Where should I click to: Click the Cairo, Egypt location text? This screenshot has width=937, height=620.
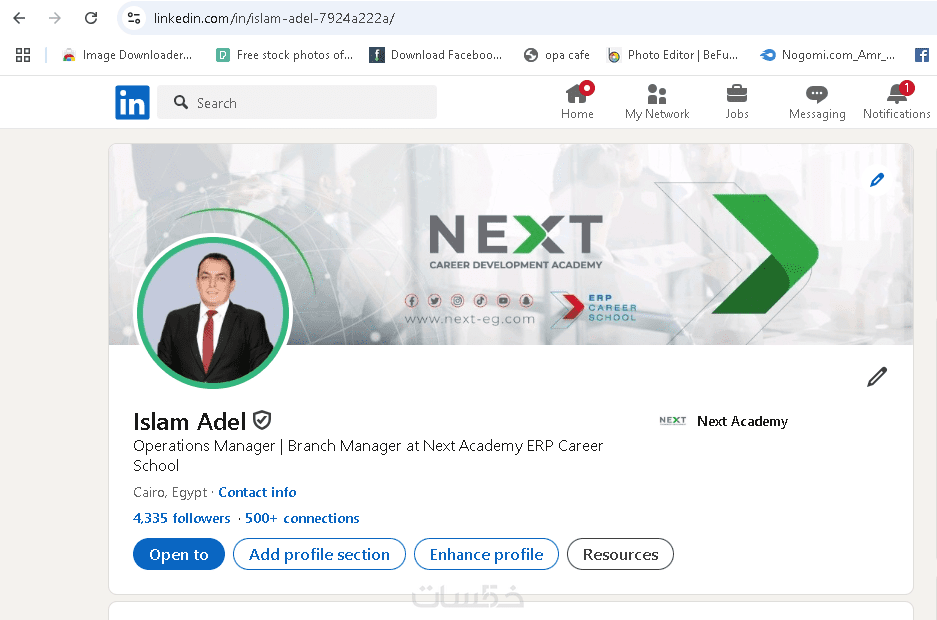(x=170, y=492)
